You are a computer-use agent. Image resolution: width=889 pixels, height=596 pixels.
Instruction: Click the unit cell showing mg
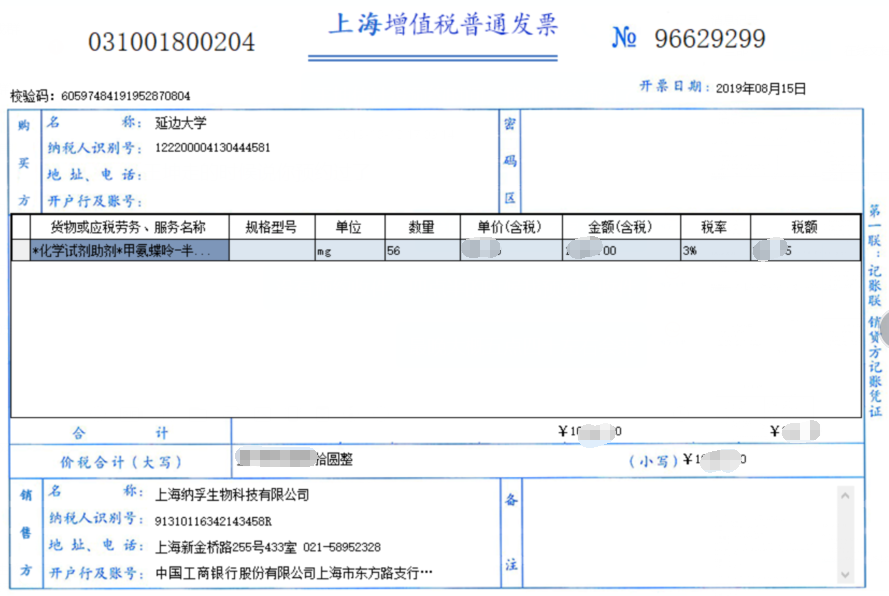point(348,251)
